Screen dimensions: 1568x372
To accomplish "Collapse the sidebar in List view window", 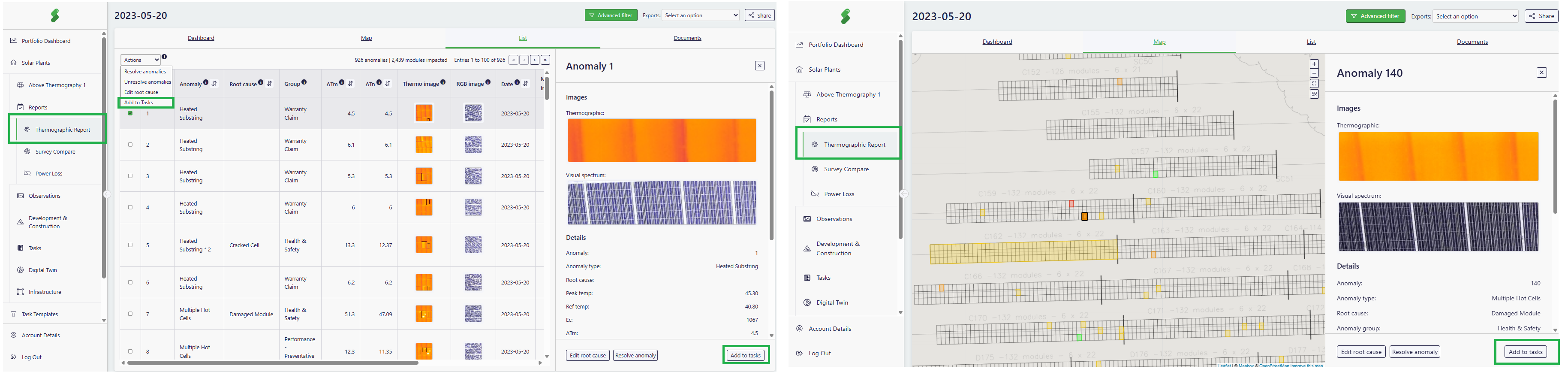I will [106, 195].
